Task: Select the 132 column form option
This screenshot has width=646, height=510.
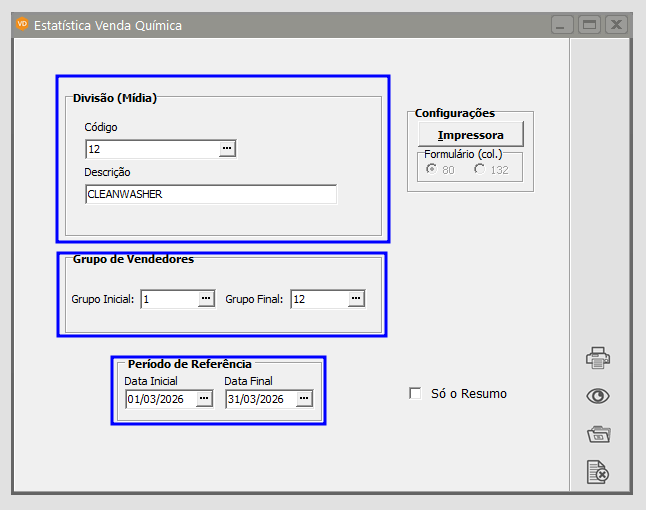Action: [x=480, y=170]
